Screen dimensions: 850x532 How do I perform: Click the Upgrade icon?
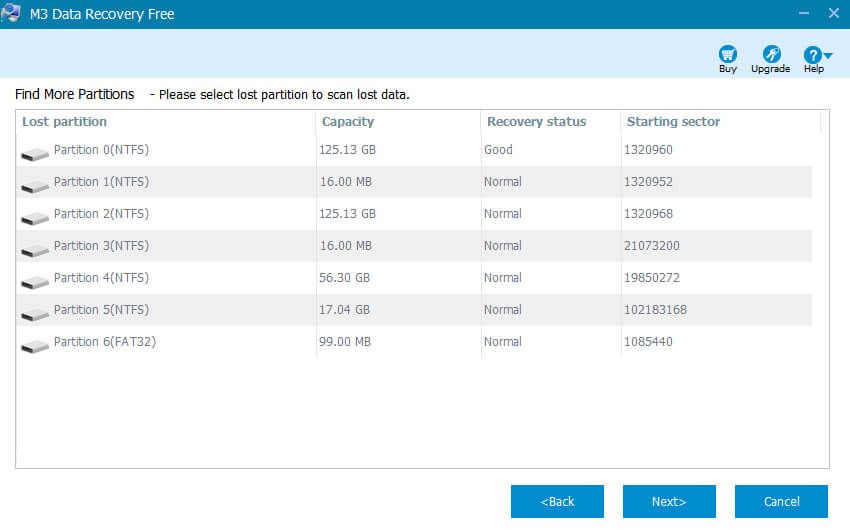pyautogui.click(x=771, y=55)
